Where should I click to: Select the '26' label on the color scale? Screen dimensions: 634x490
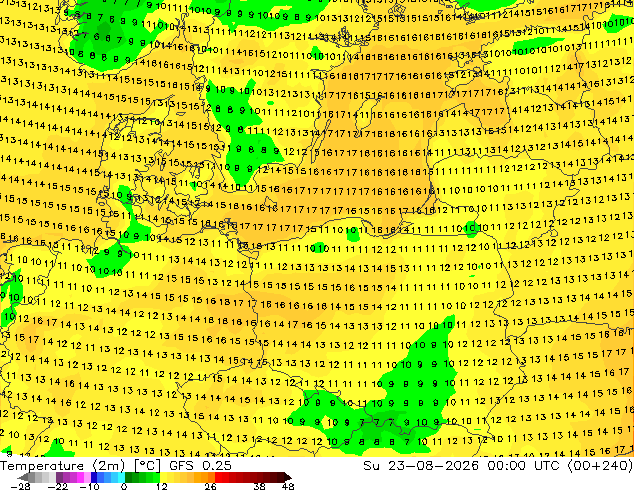[210, 486]
